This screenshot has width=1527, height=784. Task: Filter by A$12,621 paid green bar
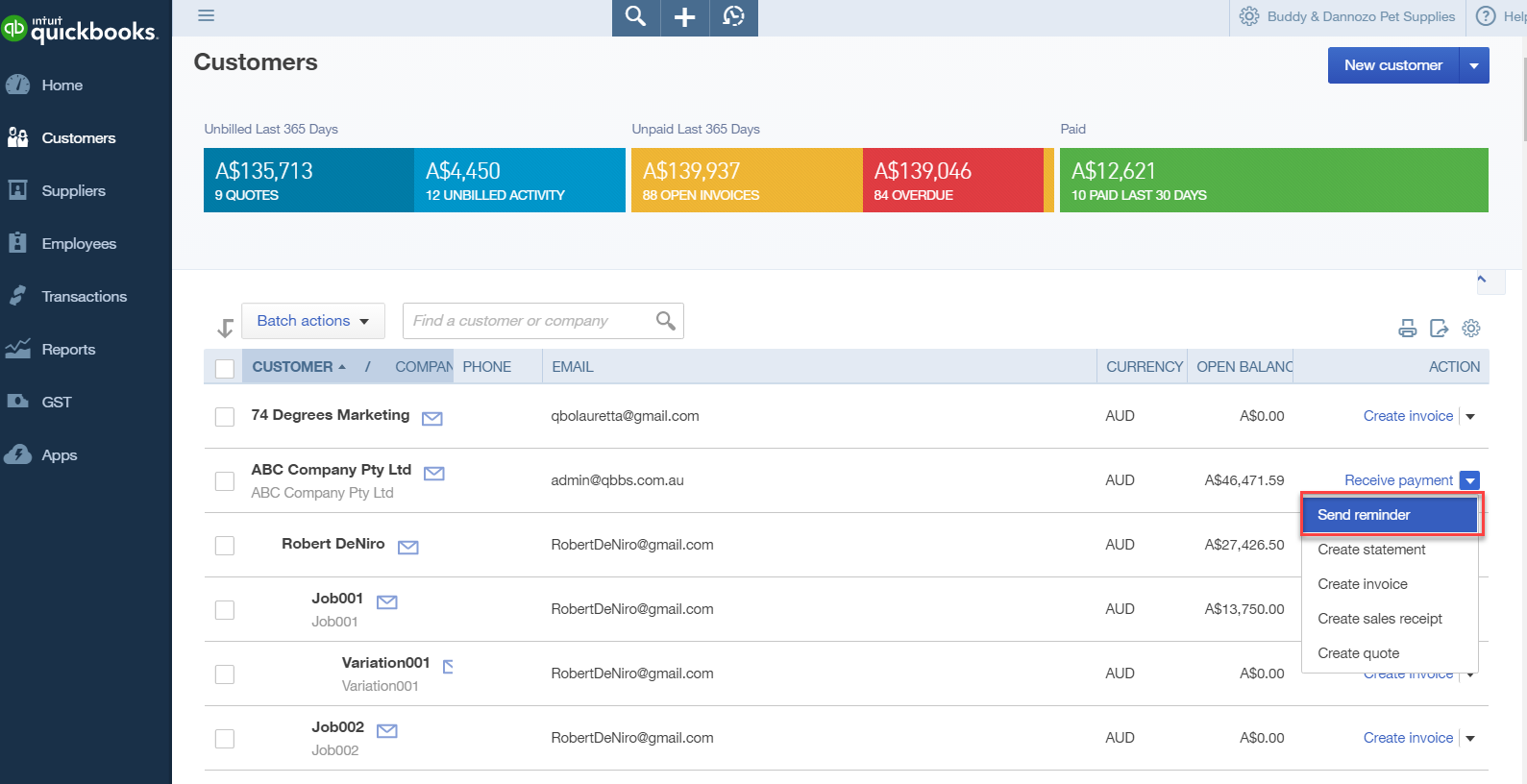1274,181
